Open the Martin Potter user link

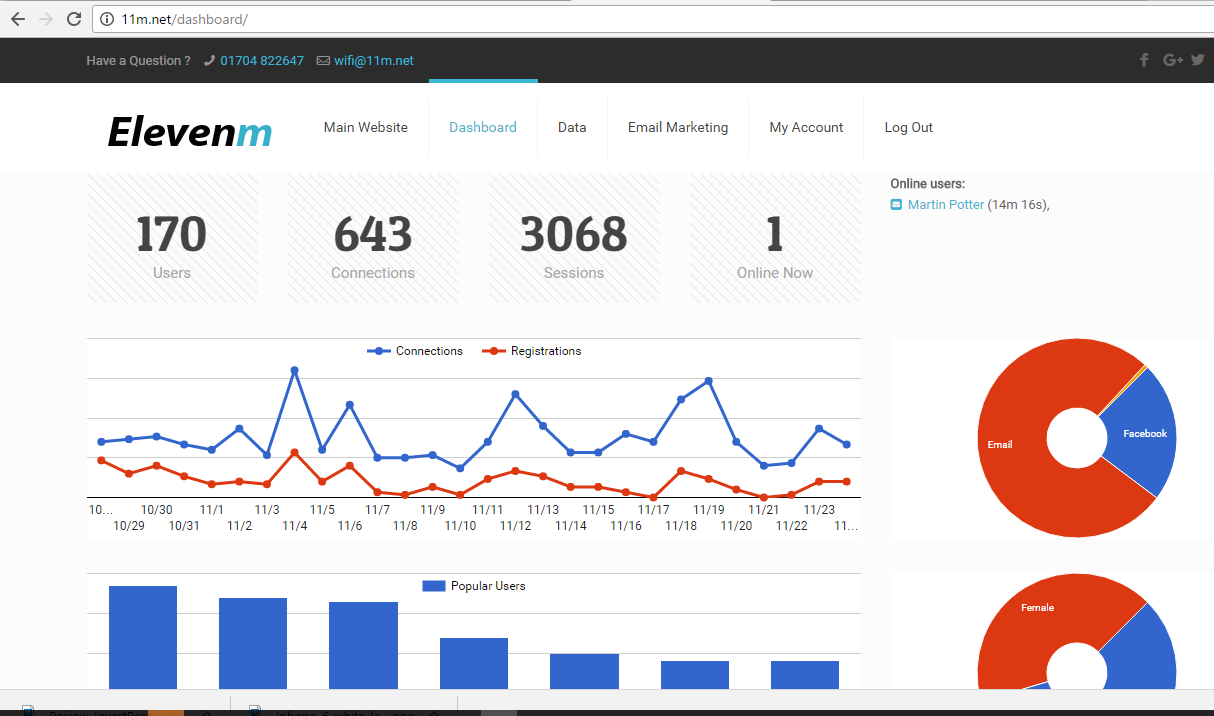pyautogui.click(x=945, y=205)
